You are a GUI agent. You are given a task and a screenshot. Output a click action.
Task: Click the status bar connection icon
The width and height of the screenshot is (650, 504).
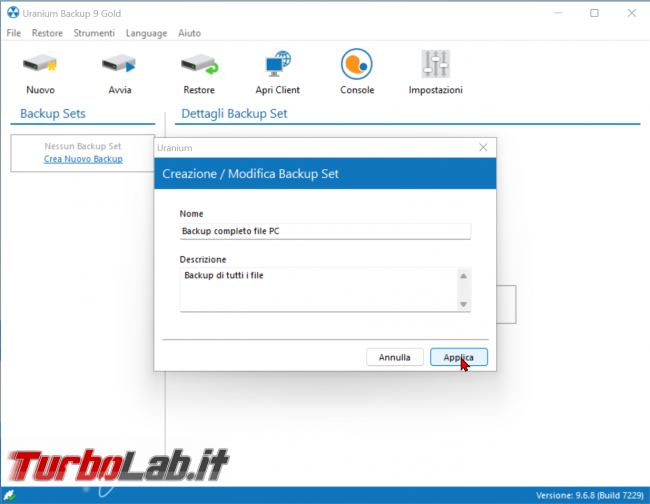[9, 495]
